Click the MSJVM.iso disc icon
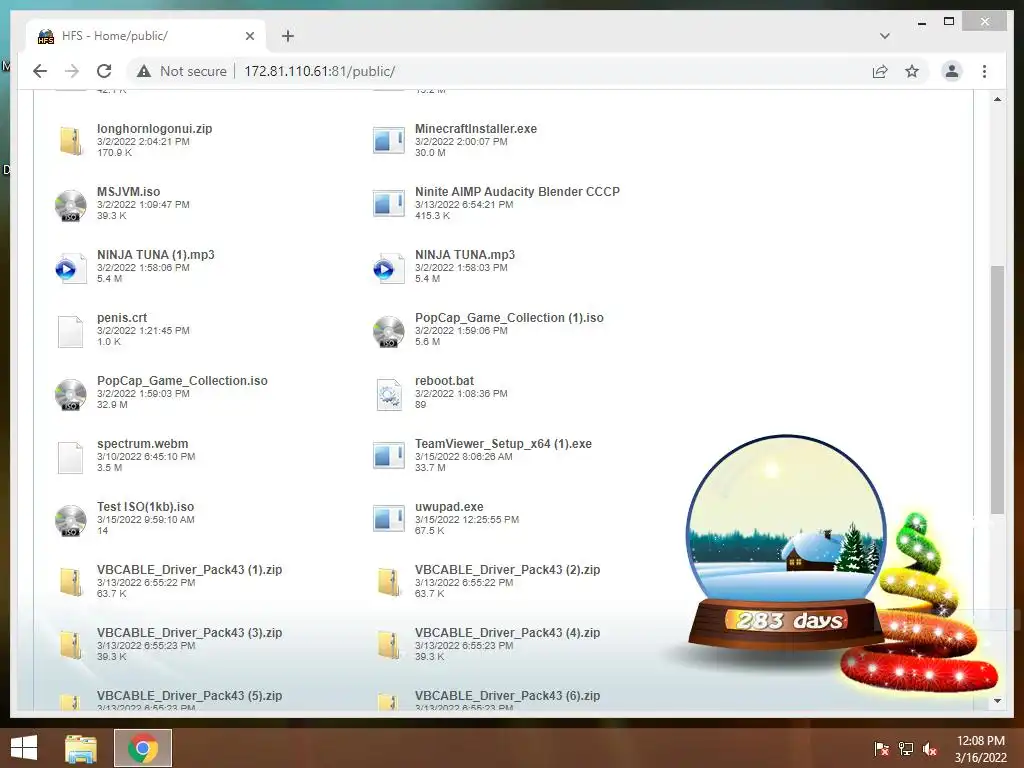Screen dimensions: 1024x768 point(71,205)
